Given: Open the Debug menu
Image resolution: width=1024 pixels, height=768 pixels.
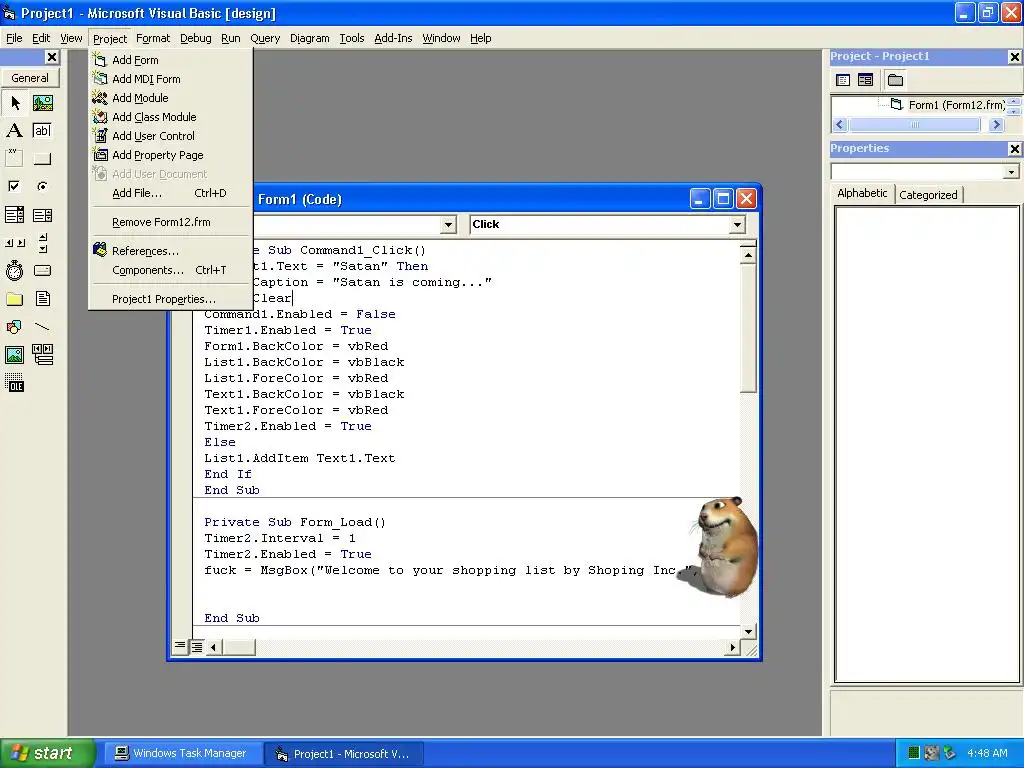Looking at the screenshot, I should (196, 39).
